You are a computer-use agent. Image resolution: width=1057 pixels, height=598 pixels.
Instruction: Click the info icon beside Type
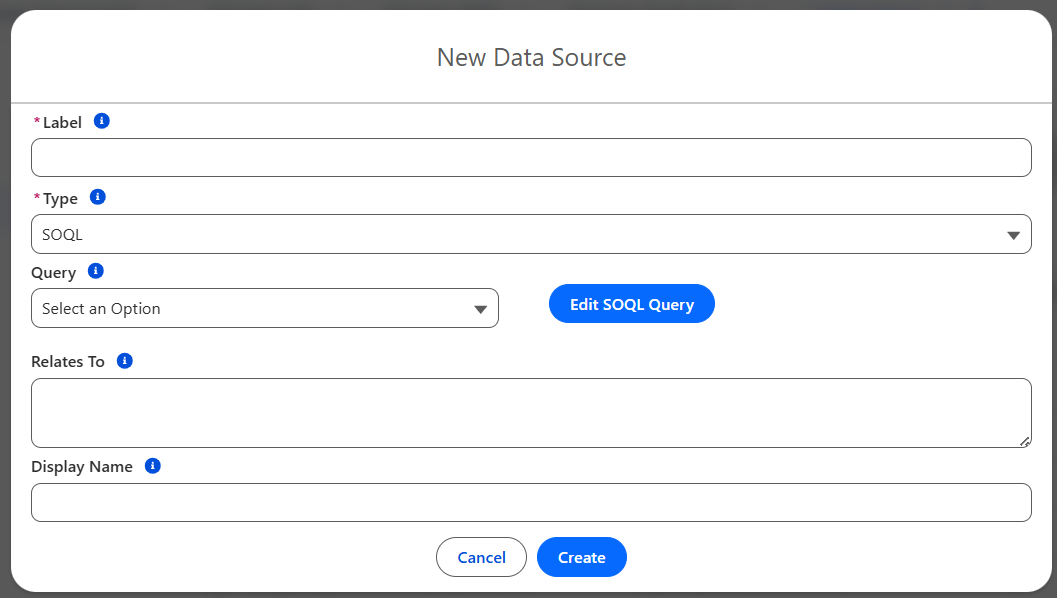point(97,197)
